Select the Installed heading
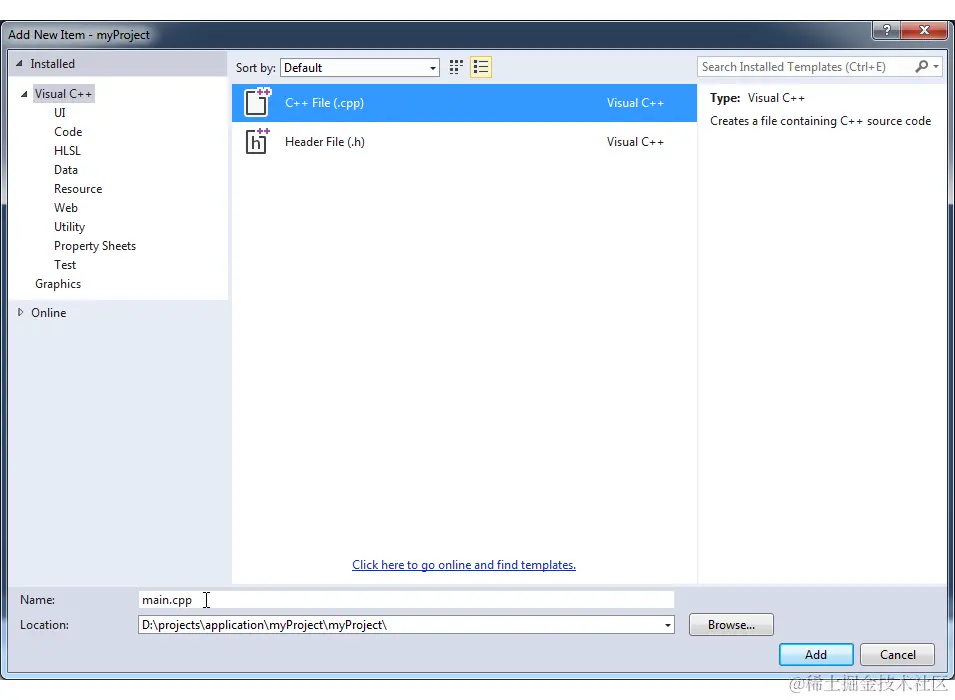Viewport: 955px width, 700px height. (x=52, y=63)
